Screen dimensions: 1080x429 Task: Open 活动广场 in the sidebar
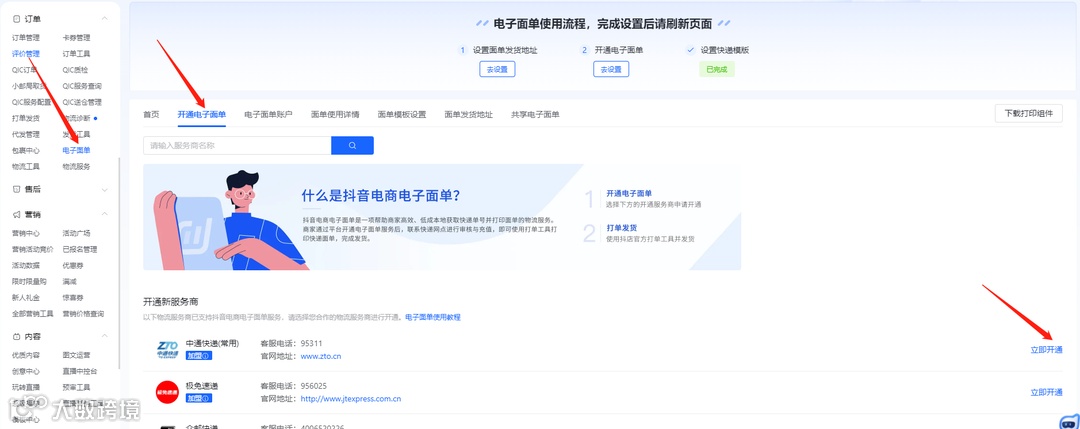click(76, 233)
